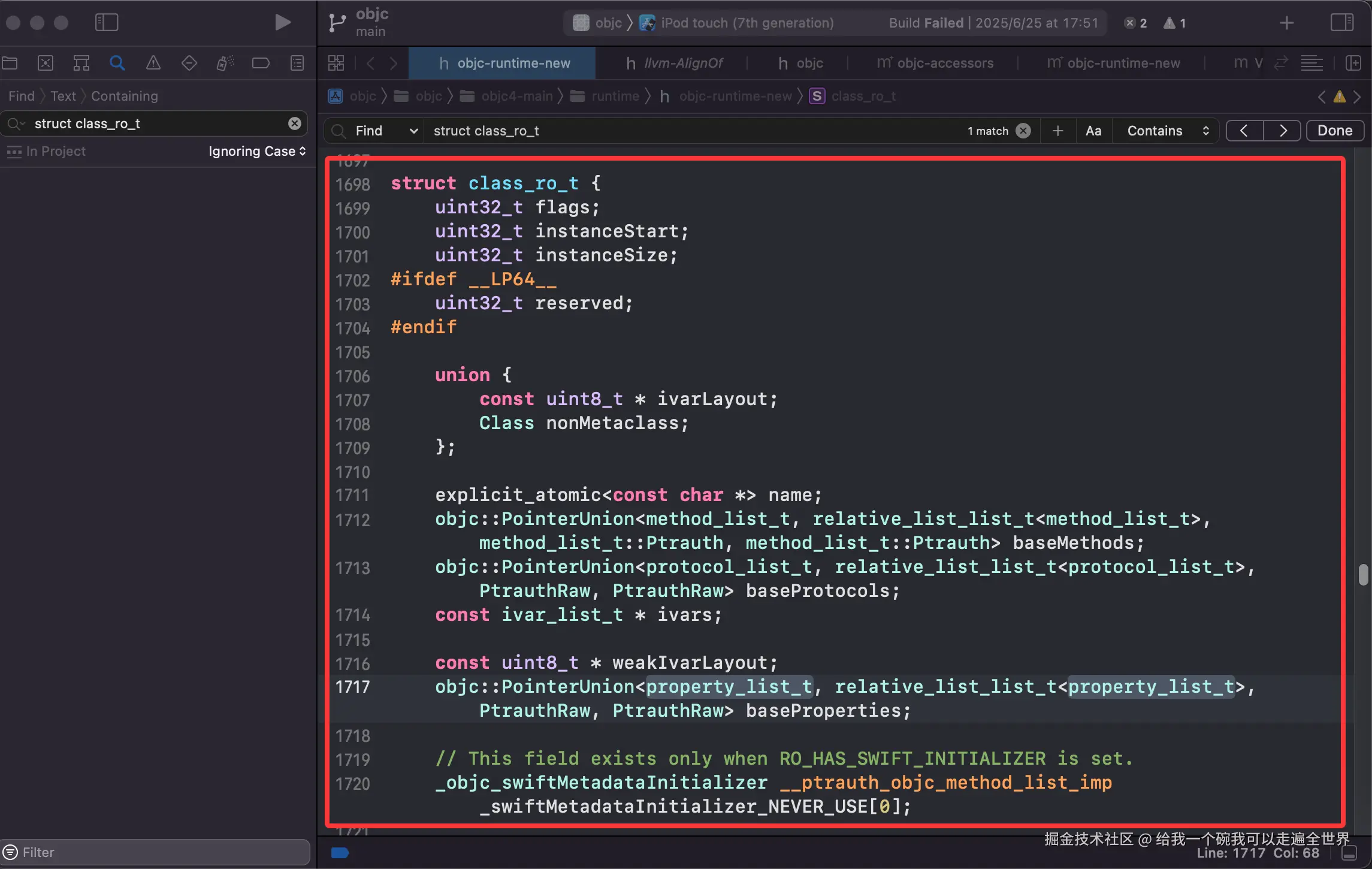Image resolution: width=1372 pixels, height=869 pixels.
Task: Open the Breakpoint navigator icon
Action: coord(261,63)
